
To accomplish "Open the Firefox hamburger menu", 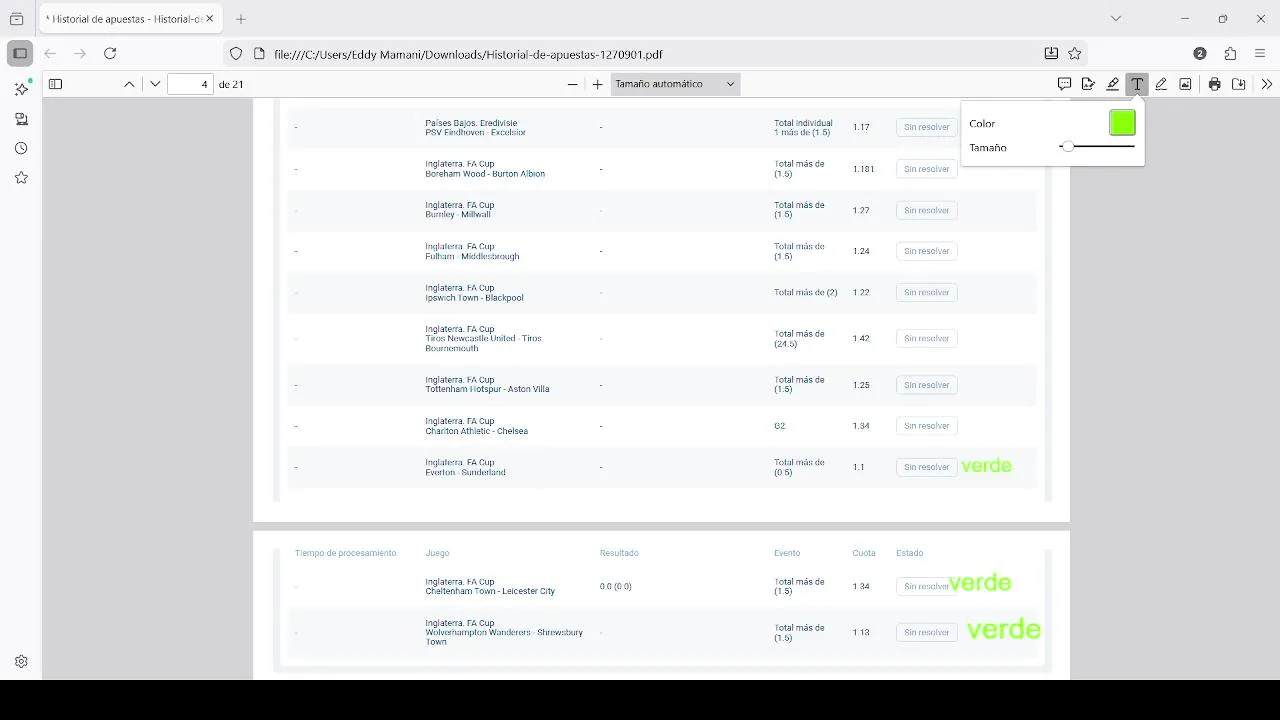I will (x=1260, y=54).
